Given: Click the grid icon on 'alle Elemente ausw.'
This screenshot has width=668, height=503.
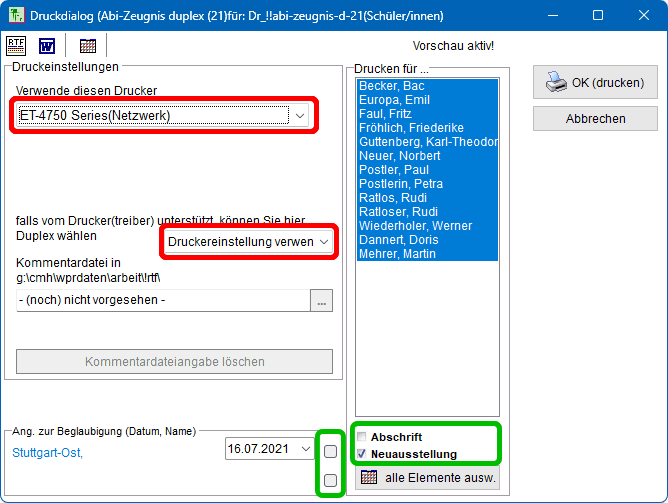Looking at the screenshot, I should click(368, 477).
